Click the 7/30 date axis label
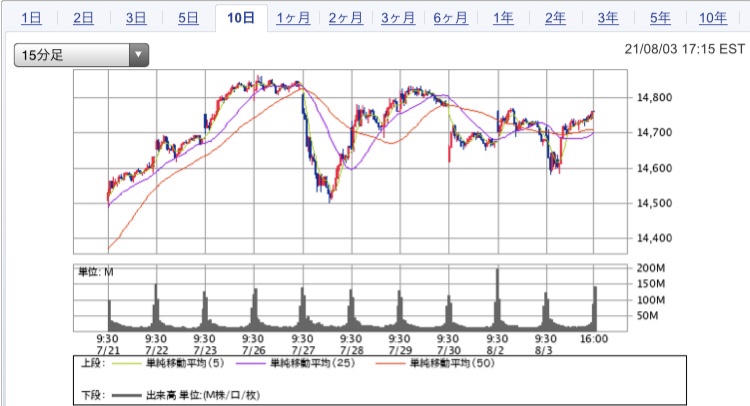The height and width of the screenshot is (406, 750). tap(449, 350)
